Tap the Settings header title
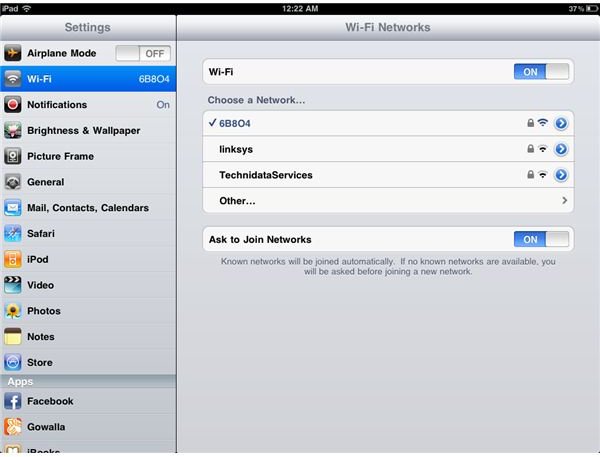This screenshot has width=600, height=457. point(88,27)
